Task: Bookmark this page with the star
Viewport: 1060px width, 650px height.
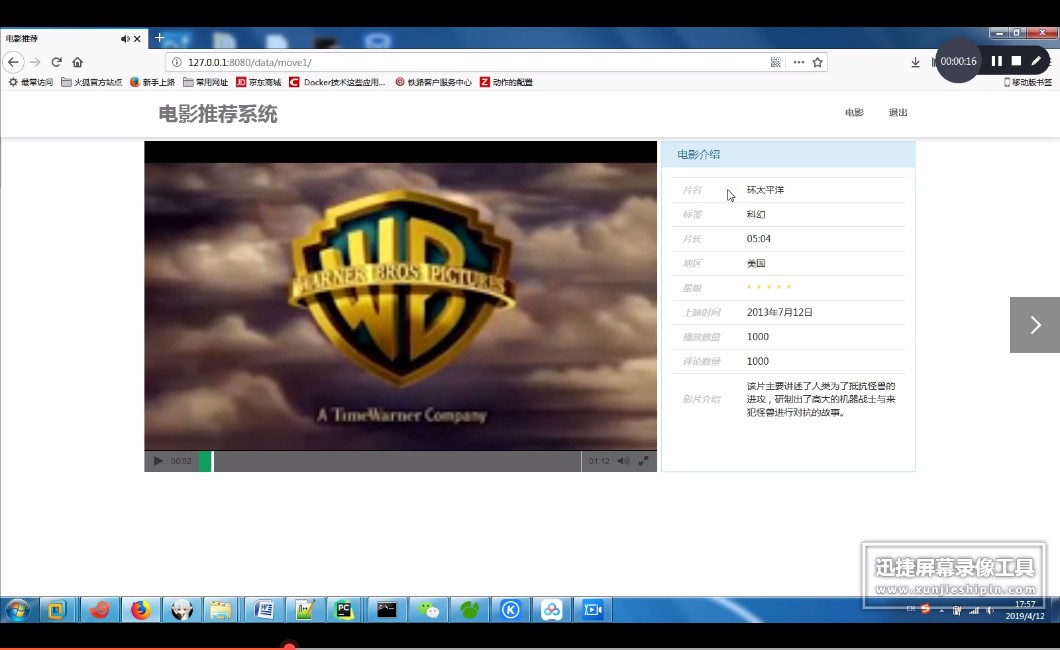Action: click(817, 62)
